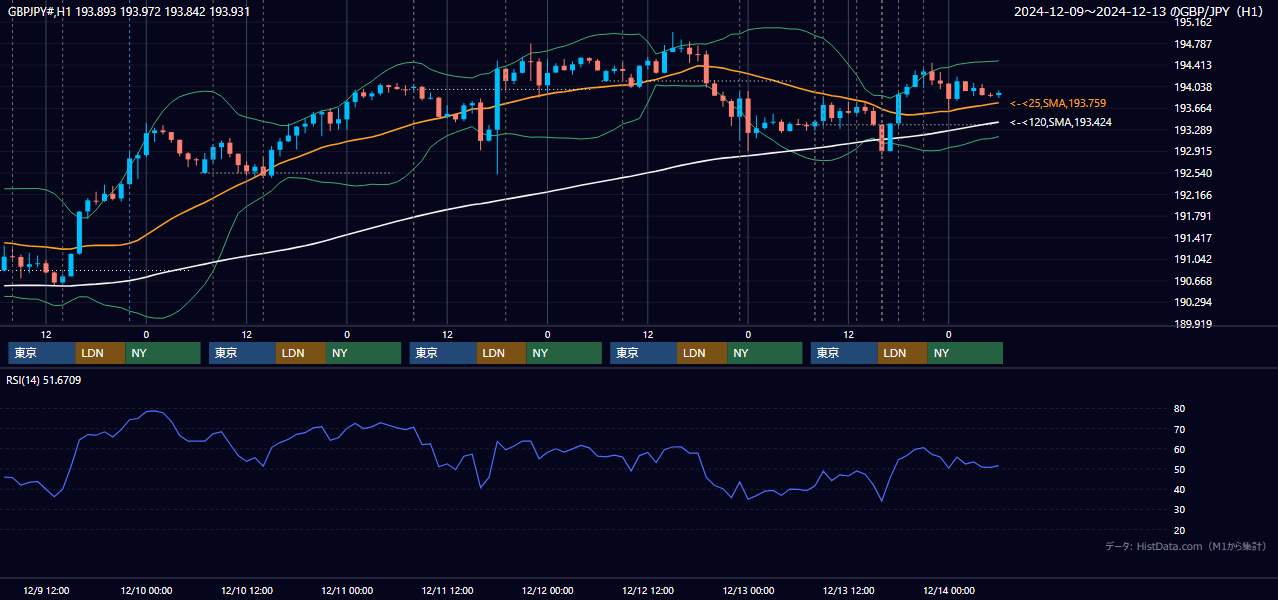Select the LDN session box for 12/13
Screen dimensions: 1278x600
tap(903, 353)
